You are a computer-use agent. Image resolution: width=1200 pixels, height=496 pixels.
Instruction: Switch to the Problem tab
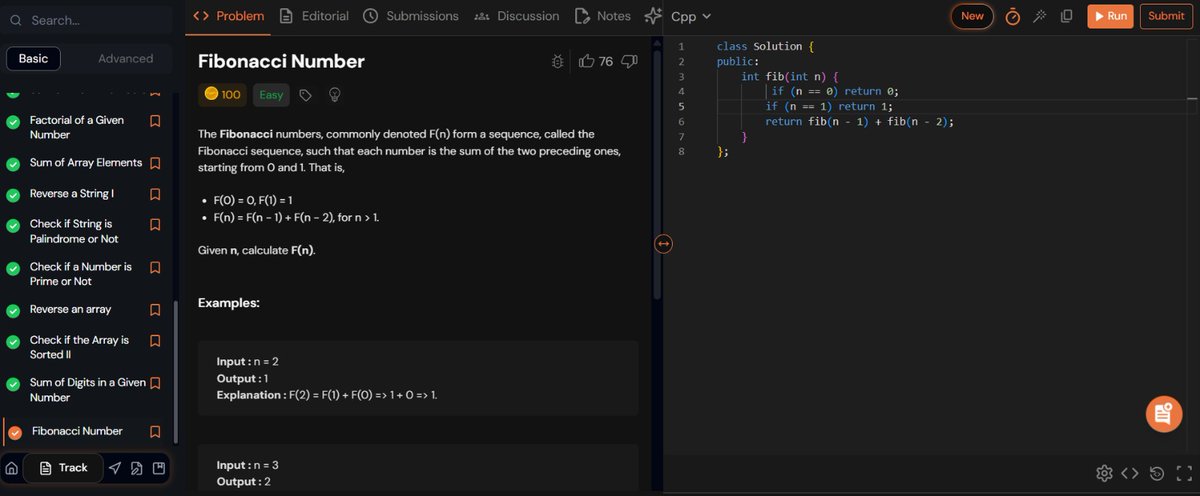point(229,16)
